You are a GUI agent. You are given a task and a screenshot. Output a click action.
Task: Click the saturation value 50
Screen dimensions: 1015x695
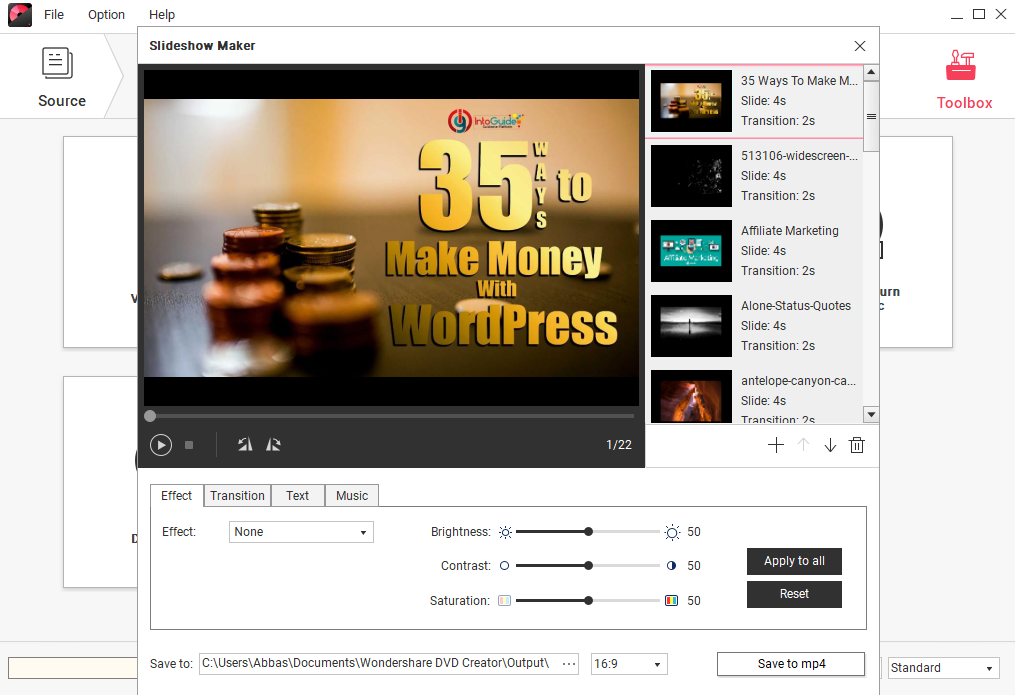(694, 601)
